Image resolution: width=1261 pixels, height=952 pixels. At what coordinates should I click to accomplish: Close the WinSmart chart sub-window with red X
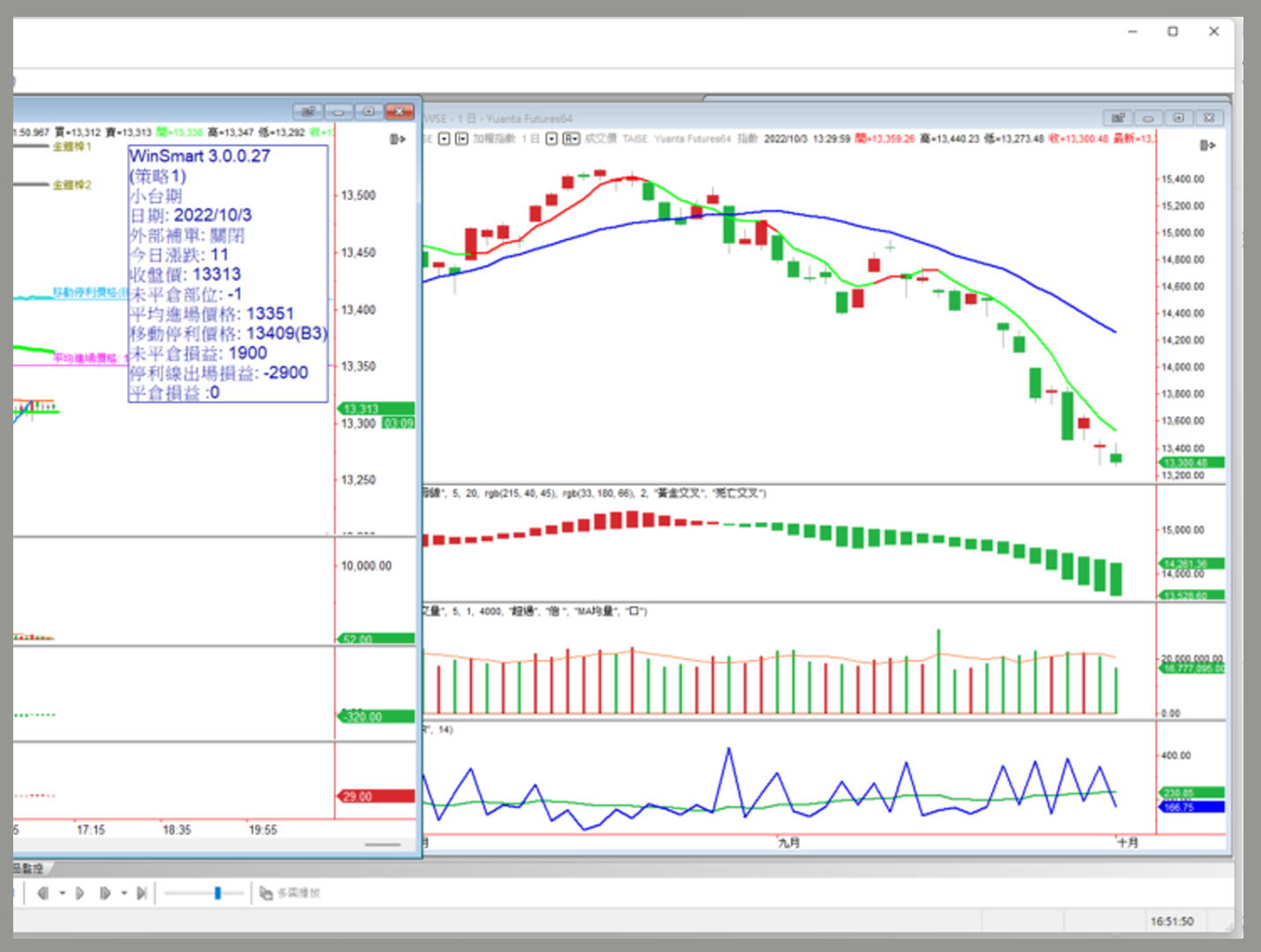tap(399, 112)
